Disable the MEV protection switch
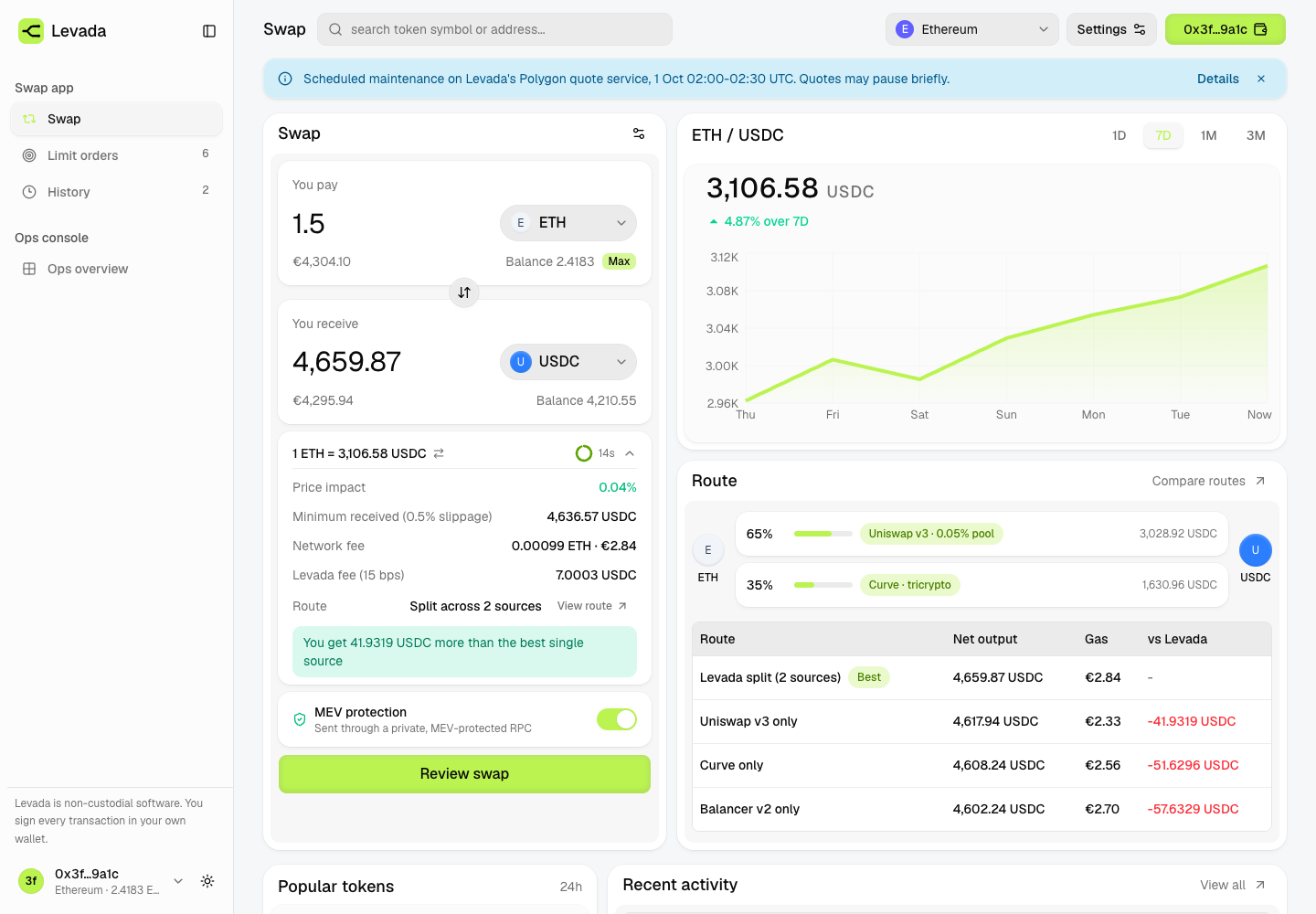 point(617,719)
